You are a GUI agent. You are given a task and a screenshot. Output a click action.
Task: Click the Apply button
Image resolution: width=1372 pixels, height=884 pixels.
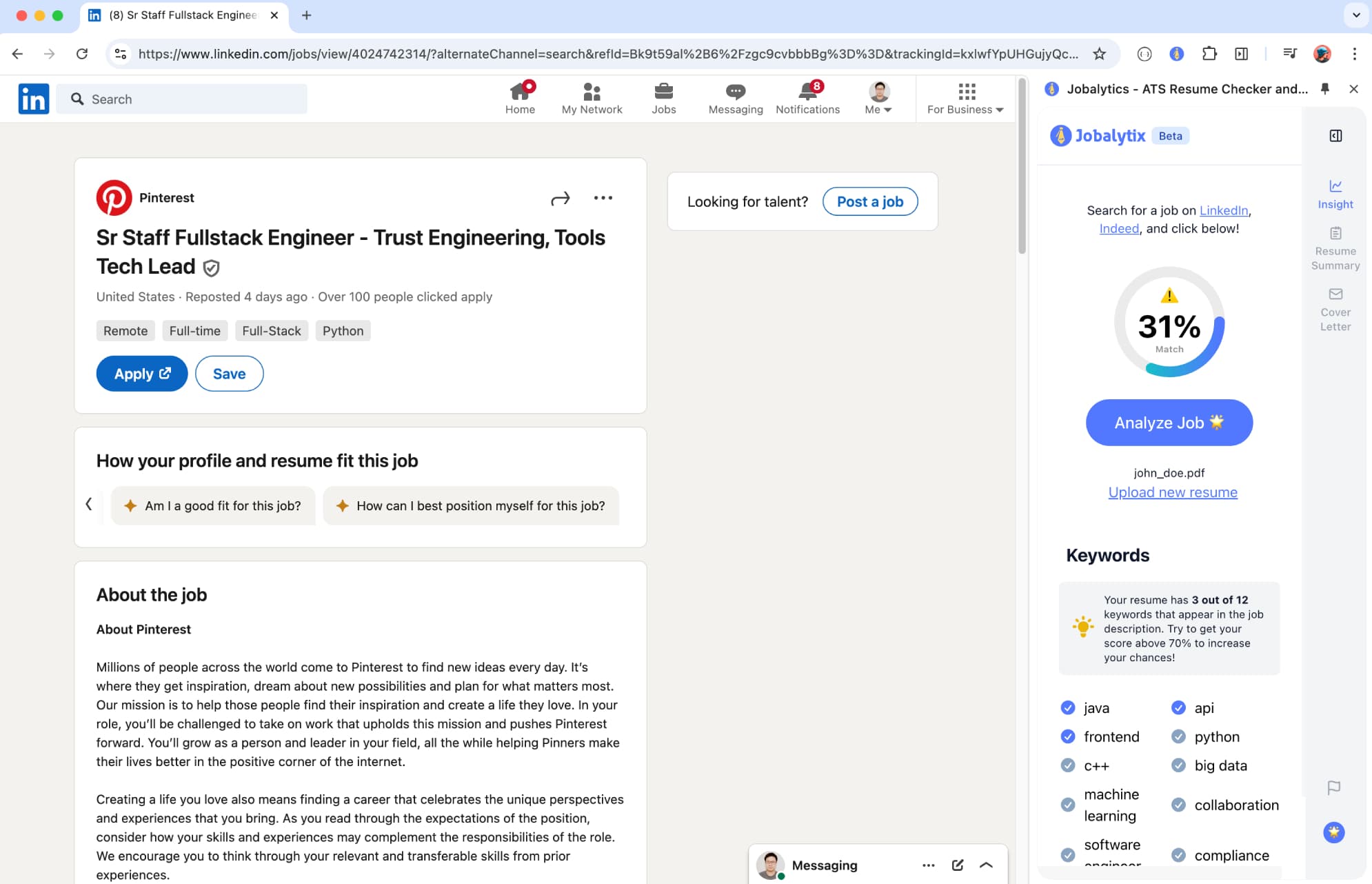click(x=142, y=374)
